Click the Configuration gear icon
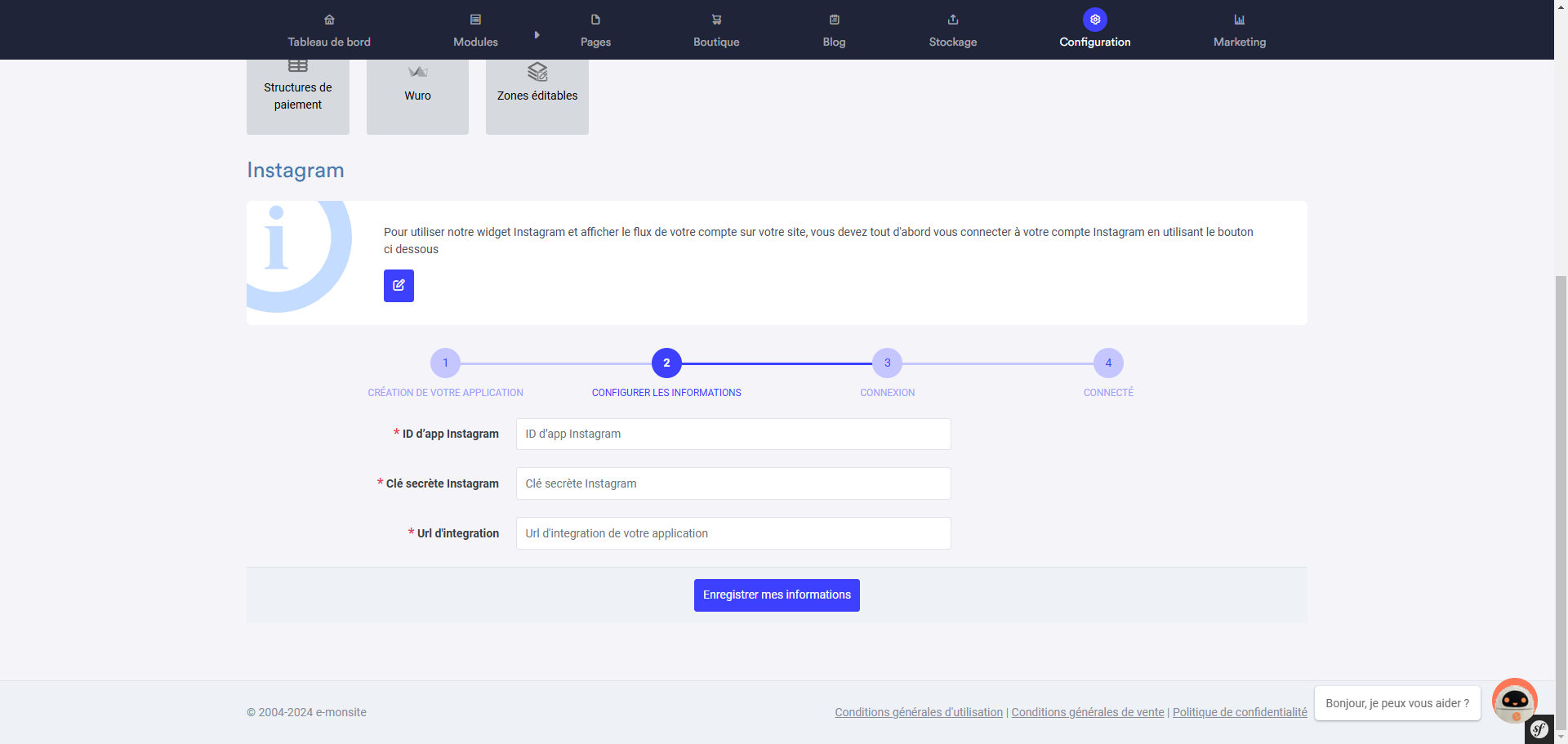Screen dimensions: 1568x744 [1095, 19]
